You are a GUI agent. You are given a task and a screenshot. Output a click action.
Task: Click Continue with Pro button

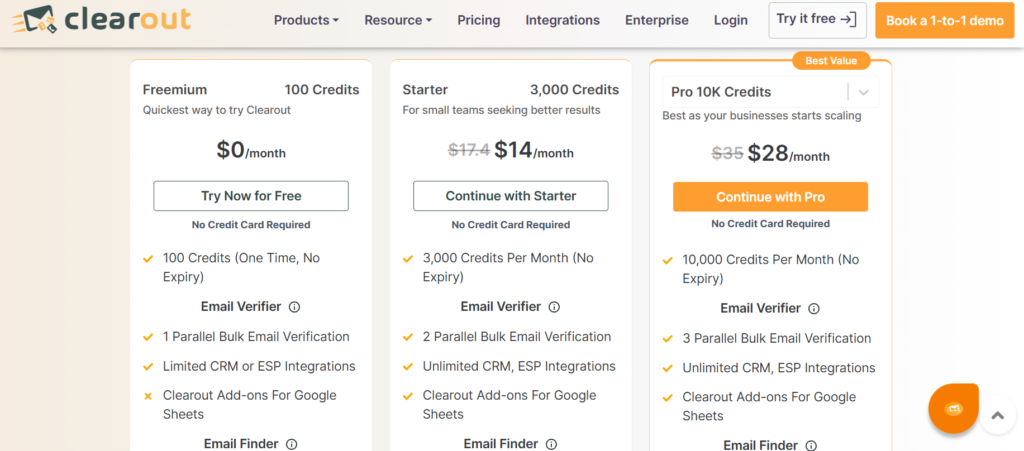point(770,197)
